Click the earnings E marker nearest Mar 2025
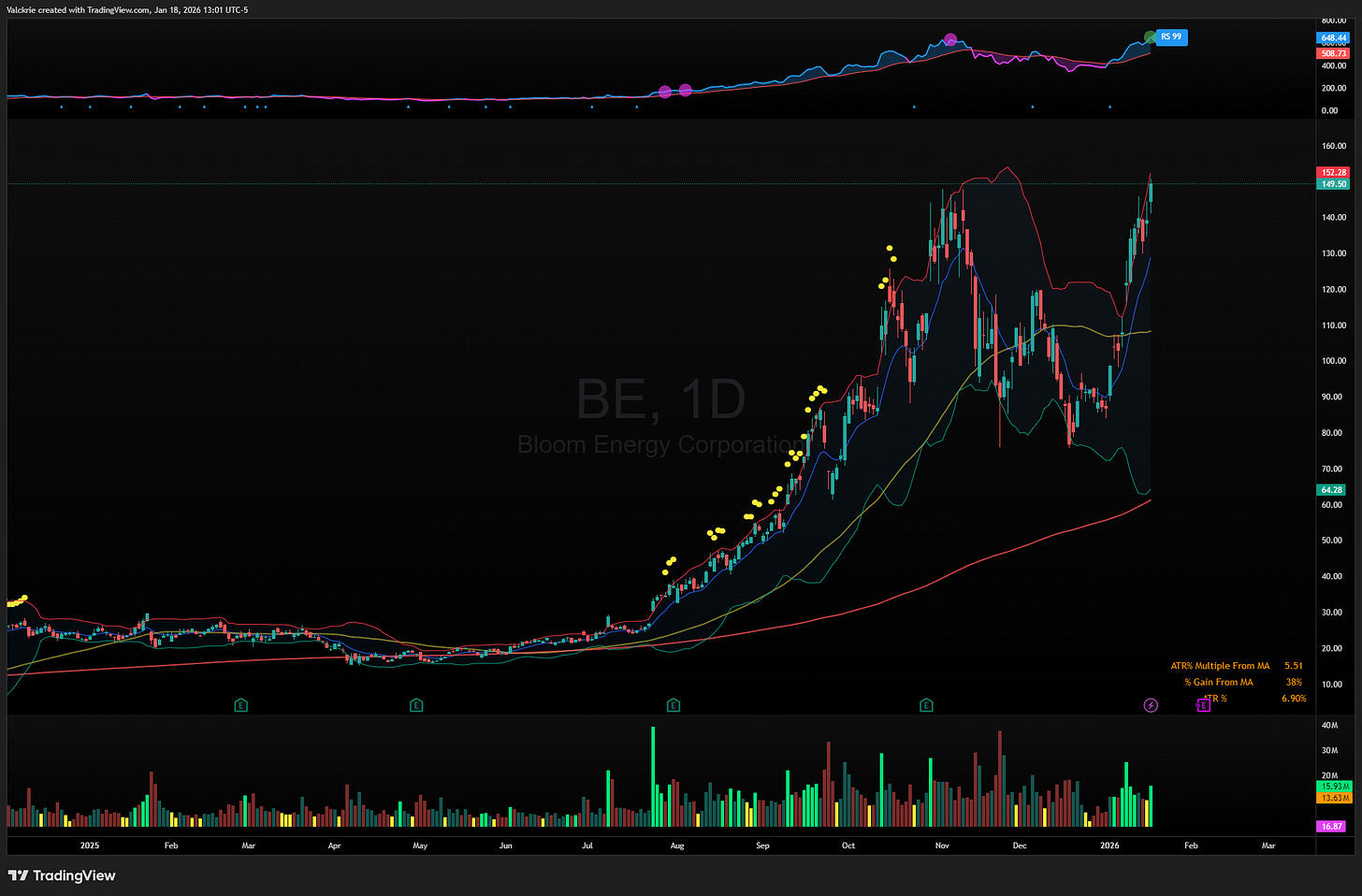 click(240, 705)
